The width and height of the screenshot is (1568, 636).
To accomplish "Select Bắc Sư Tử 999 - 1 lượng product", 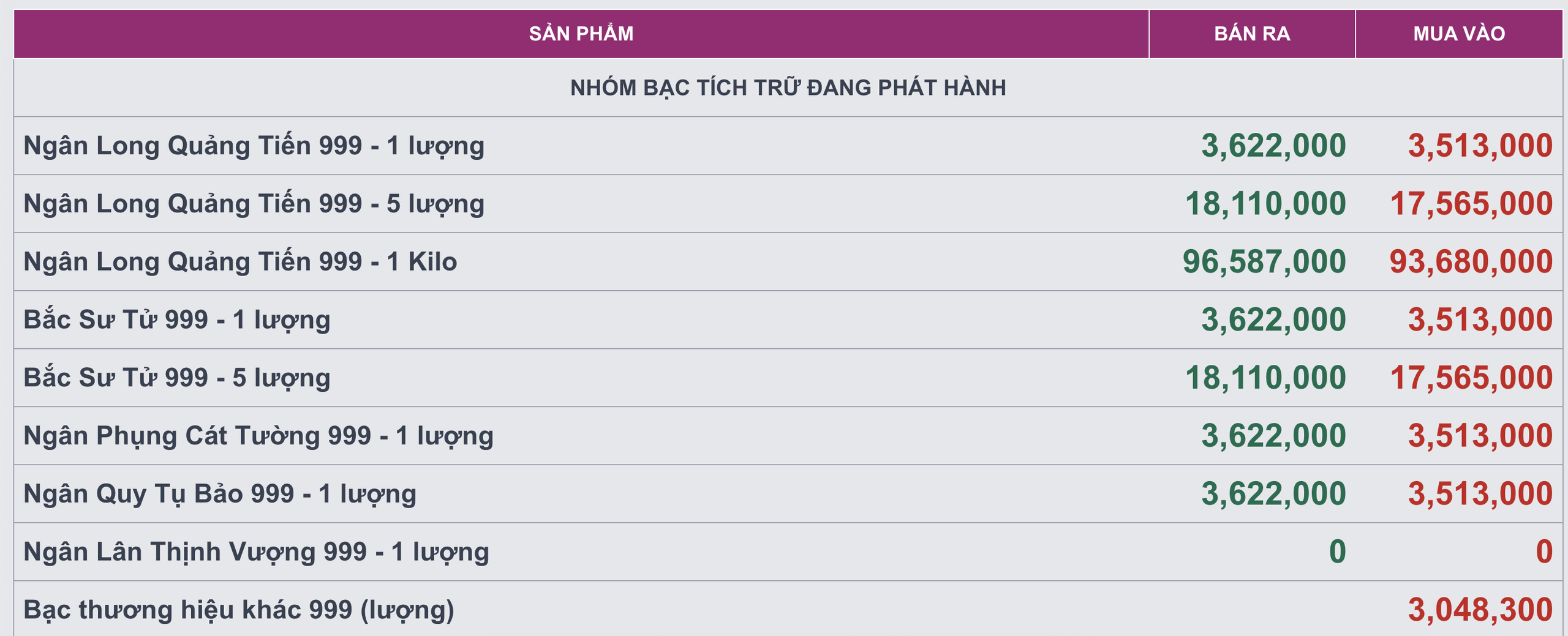I will pyautogui.click(x=176, y=320).
